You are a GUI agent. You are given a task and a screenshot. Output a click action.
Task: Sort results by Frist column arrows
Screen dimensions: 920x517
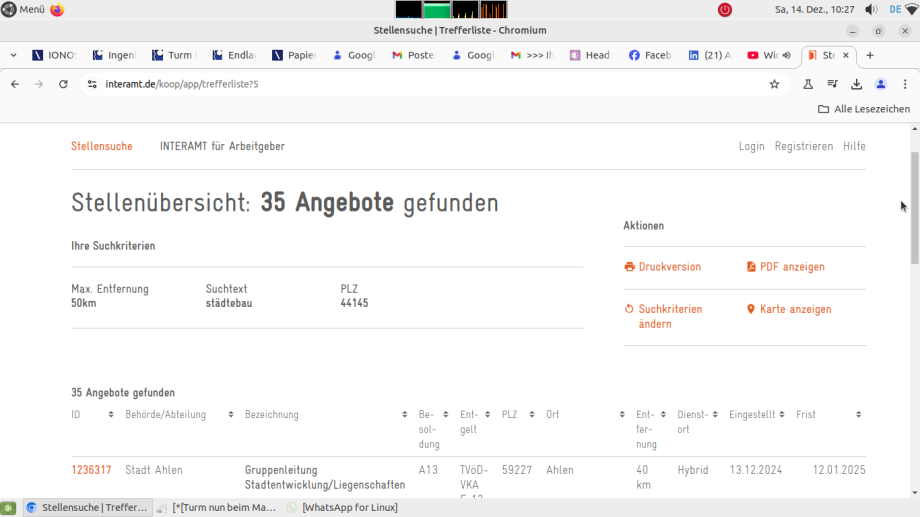click(858, 414)
